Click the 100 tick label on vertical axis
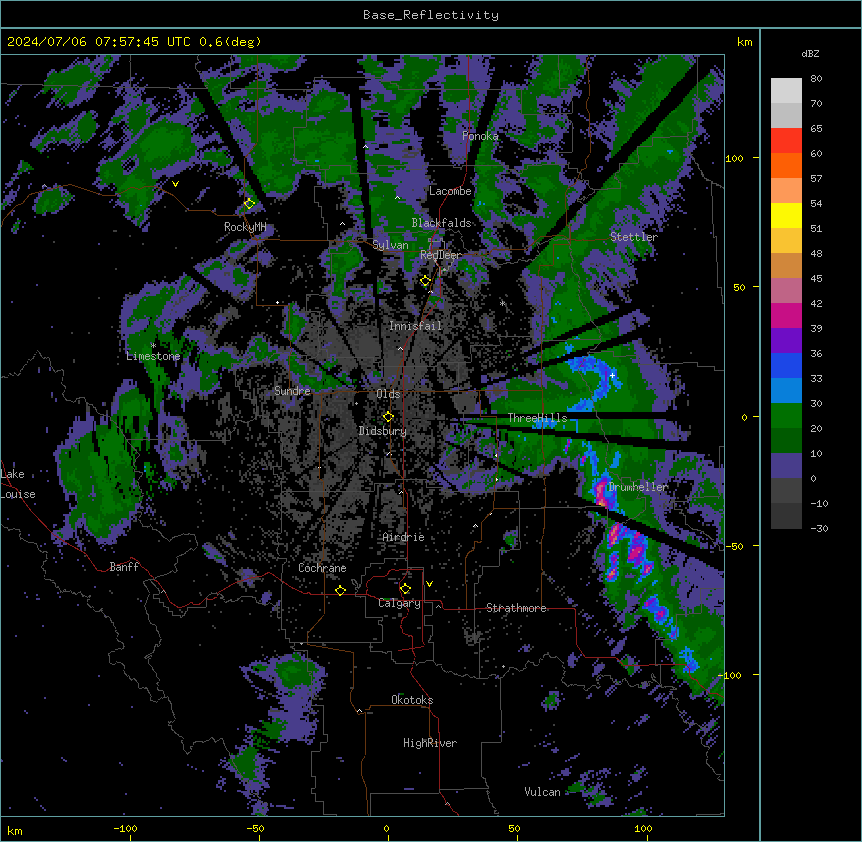 tap(734, 158)
